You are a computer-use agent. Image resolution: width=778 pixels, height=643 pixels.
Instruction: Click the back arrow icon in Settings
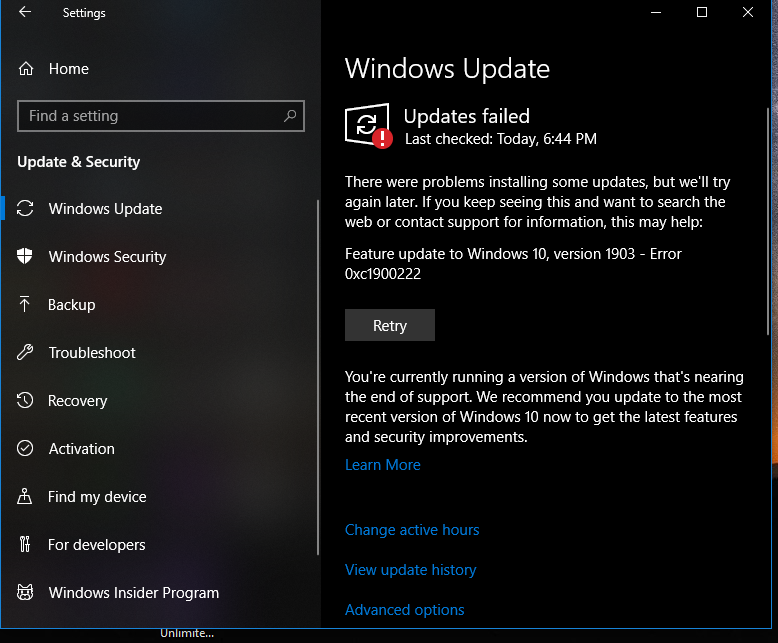click(x=25, y=12)
